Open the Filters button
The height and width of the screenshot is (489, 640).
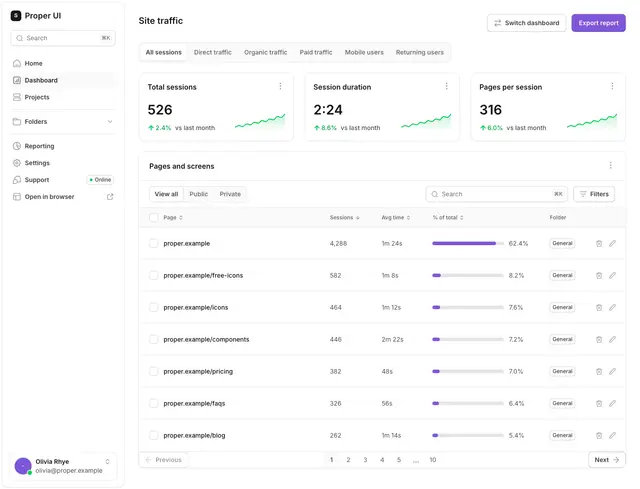(594, 194)
